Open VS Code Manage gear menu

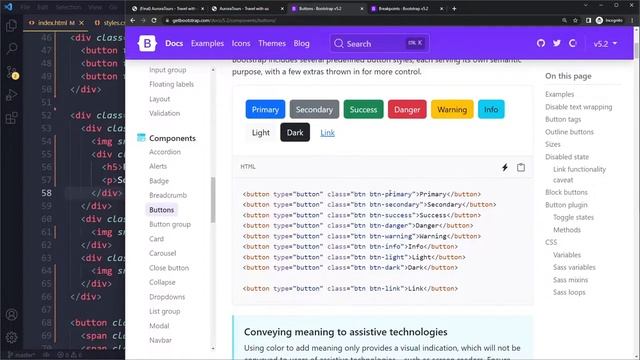pyautogui.click(x=11, y=337)
